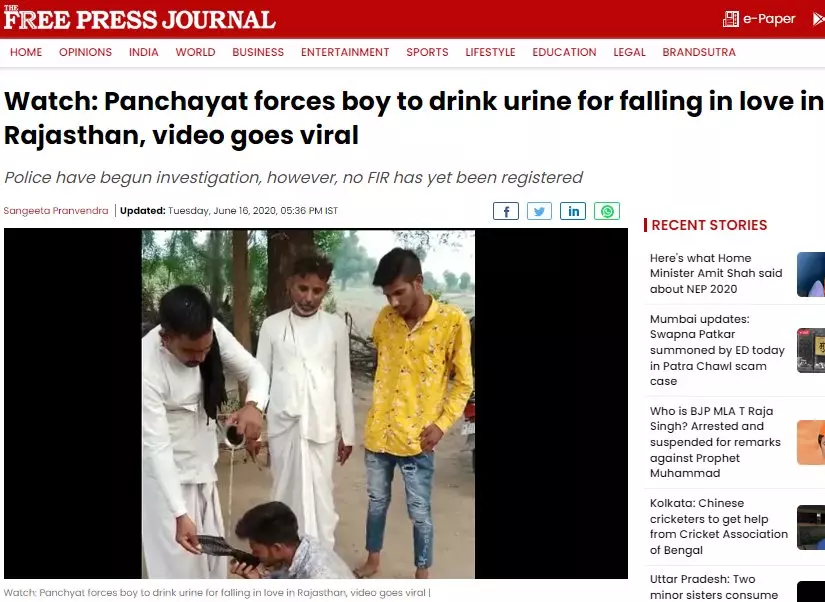Click the article's main video image

click(316, 404)
